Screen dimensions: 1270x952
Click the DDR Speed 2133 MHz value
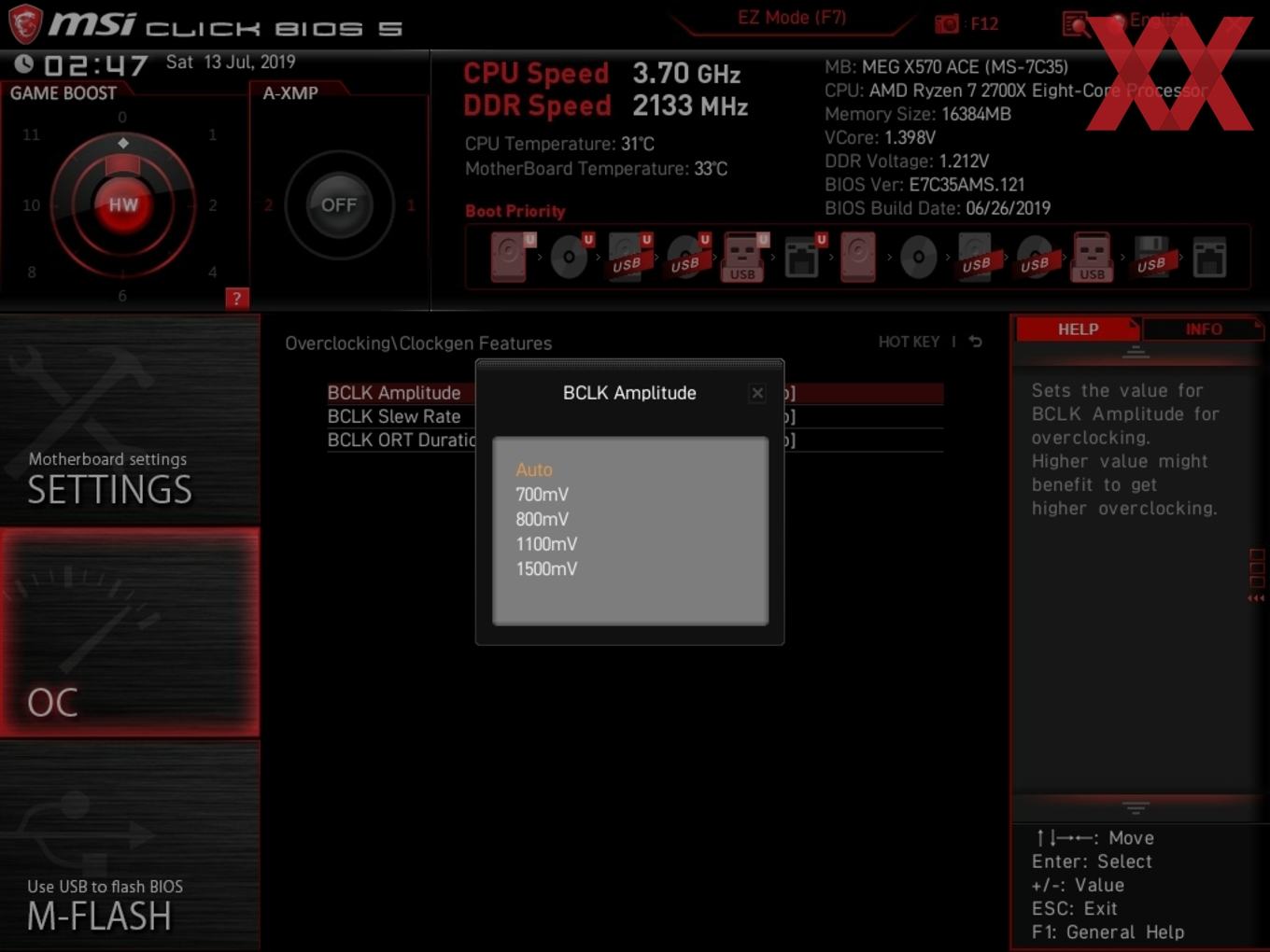pyautogui.click(x=690, y=105)
